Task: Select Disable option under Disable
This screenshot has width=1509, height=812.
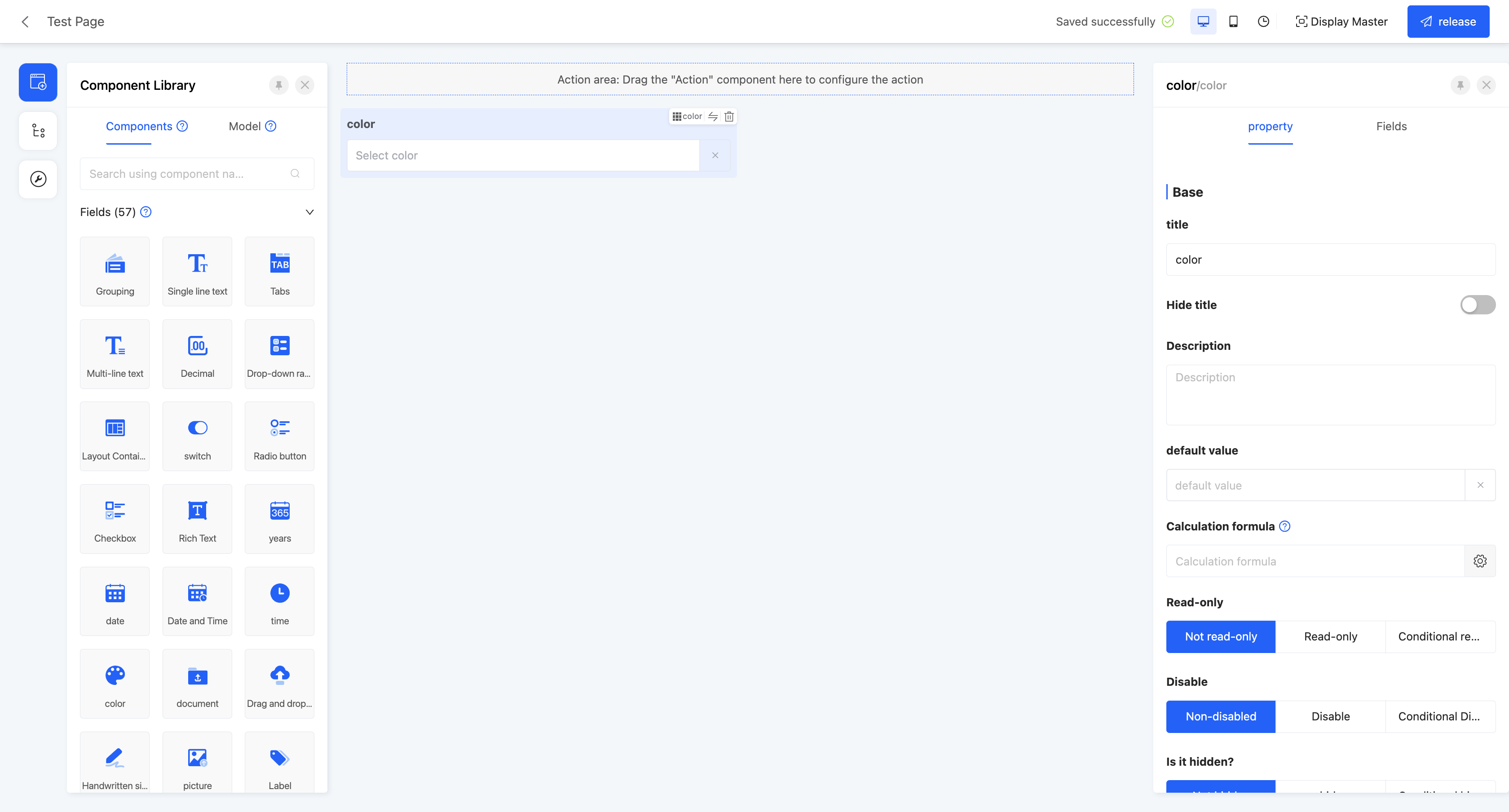Action: pyautogui.click(x=1330, y=716)
